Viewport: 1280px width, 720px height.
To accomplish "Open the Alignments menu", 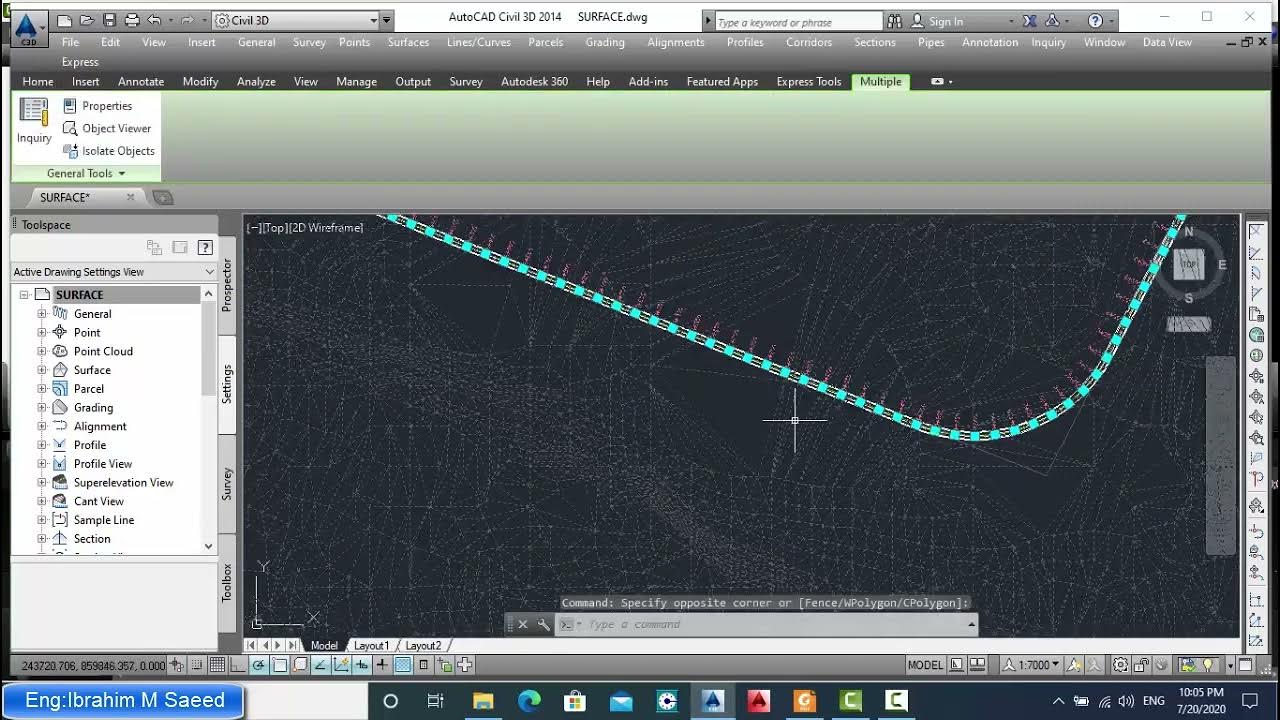I will (675, 42).
